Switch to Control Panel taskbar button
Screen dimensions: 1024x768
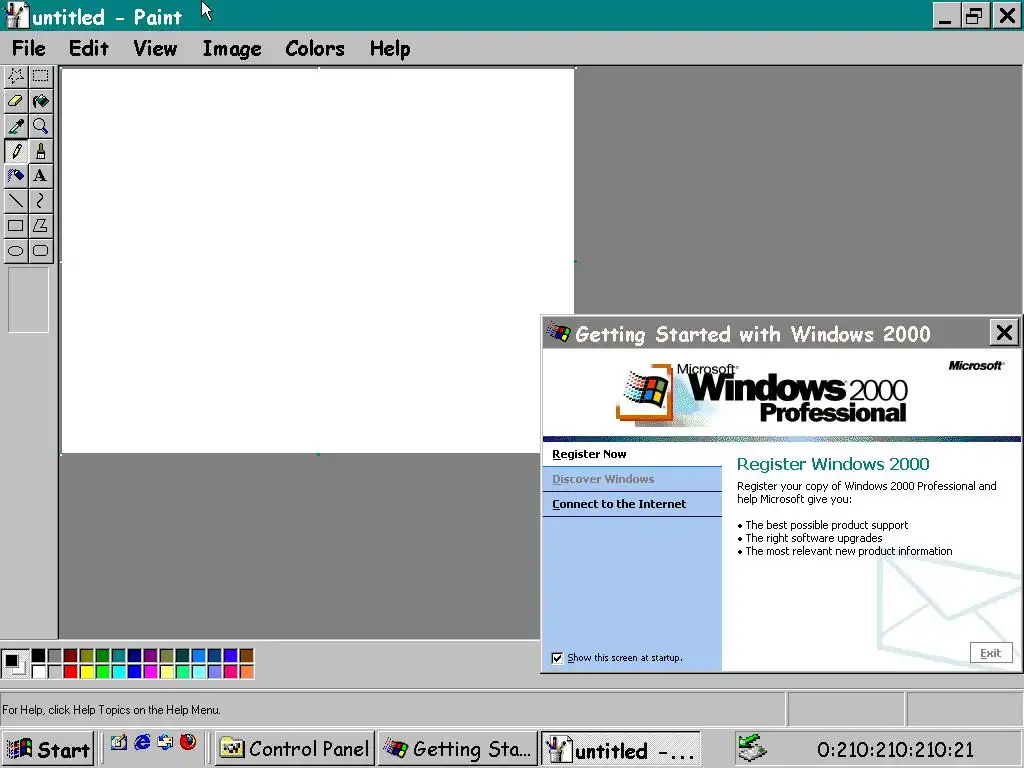[295, 749]
